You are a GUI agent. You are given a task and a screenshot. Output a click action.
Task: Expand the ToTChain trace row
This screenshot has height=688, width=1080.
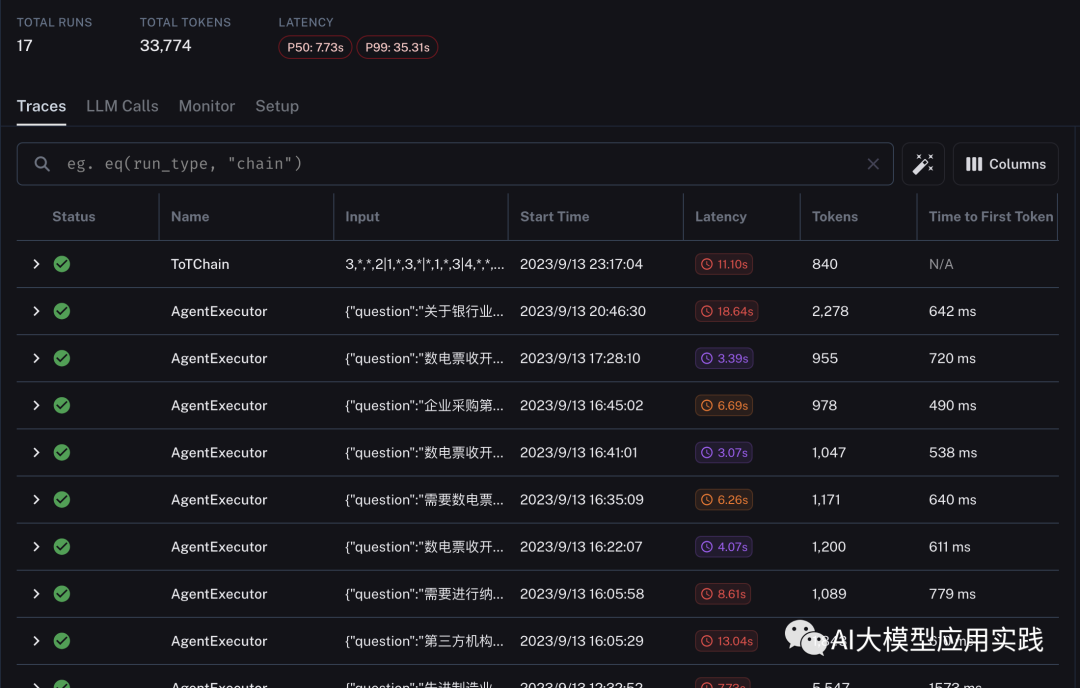[36, 264]
